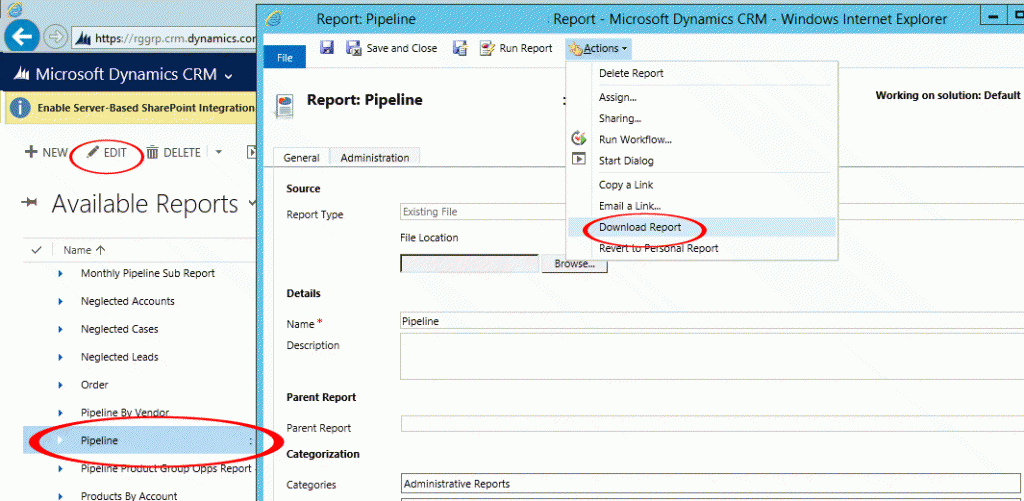The image size is (1024, 501).
Task: Open the Microsoft Dynamics CRM navigation dropdown
Action: pyautogui.click(x=228, y=76)
